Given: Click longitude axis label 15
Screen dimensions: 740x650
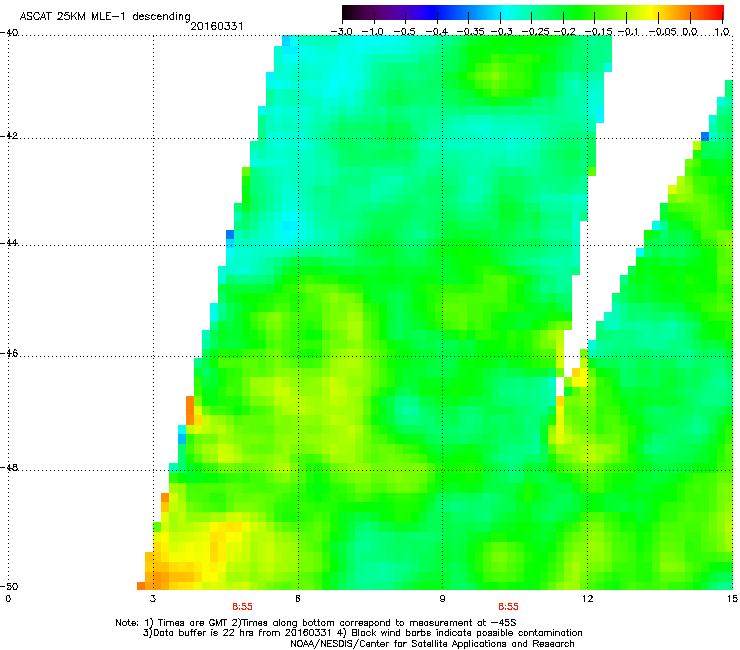Looking at the screenshot, I should click(732, 599).
